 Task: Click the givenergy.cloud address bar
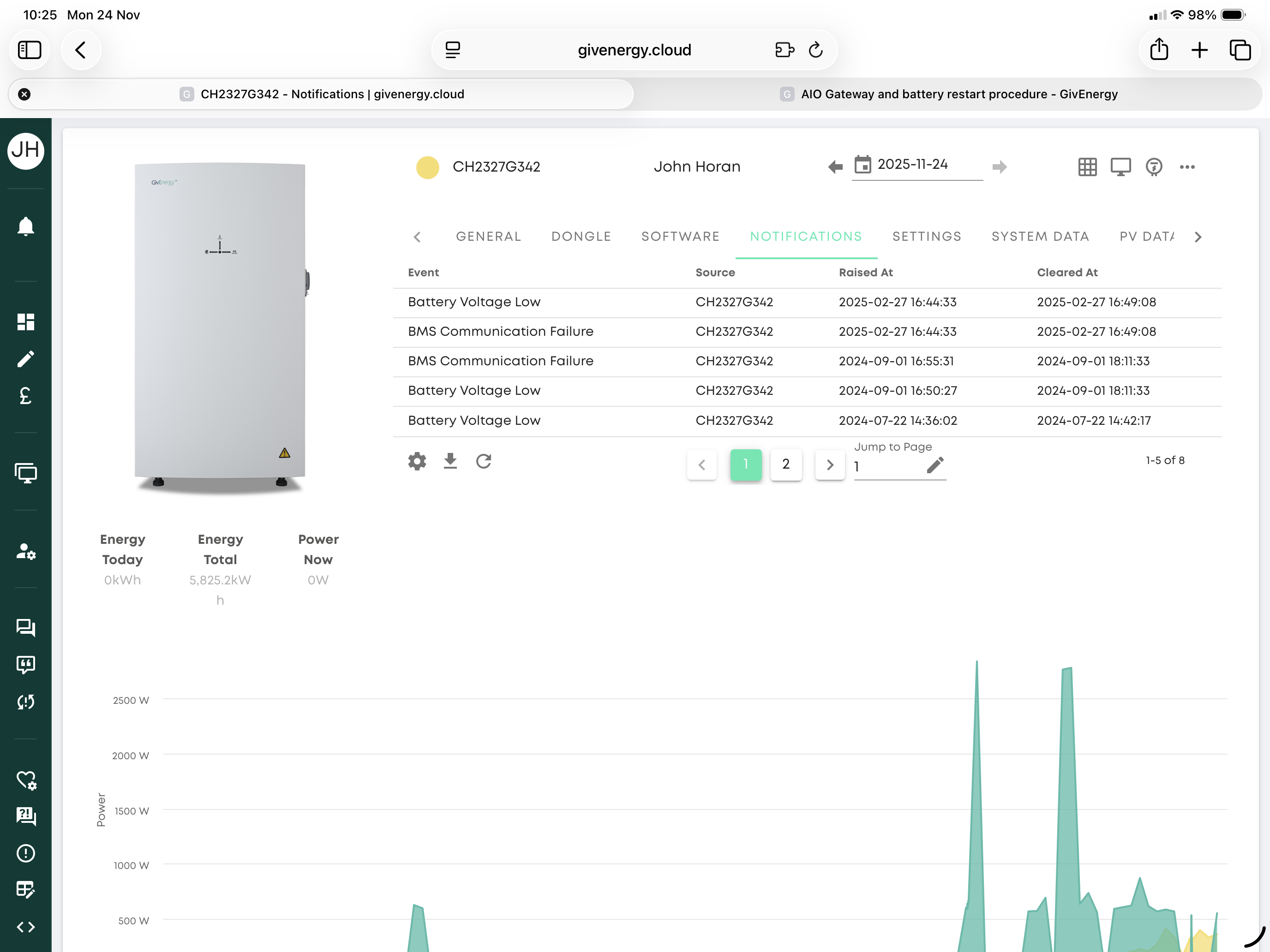click(634, 50)
